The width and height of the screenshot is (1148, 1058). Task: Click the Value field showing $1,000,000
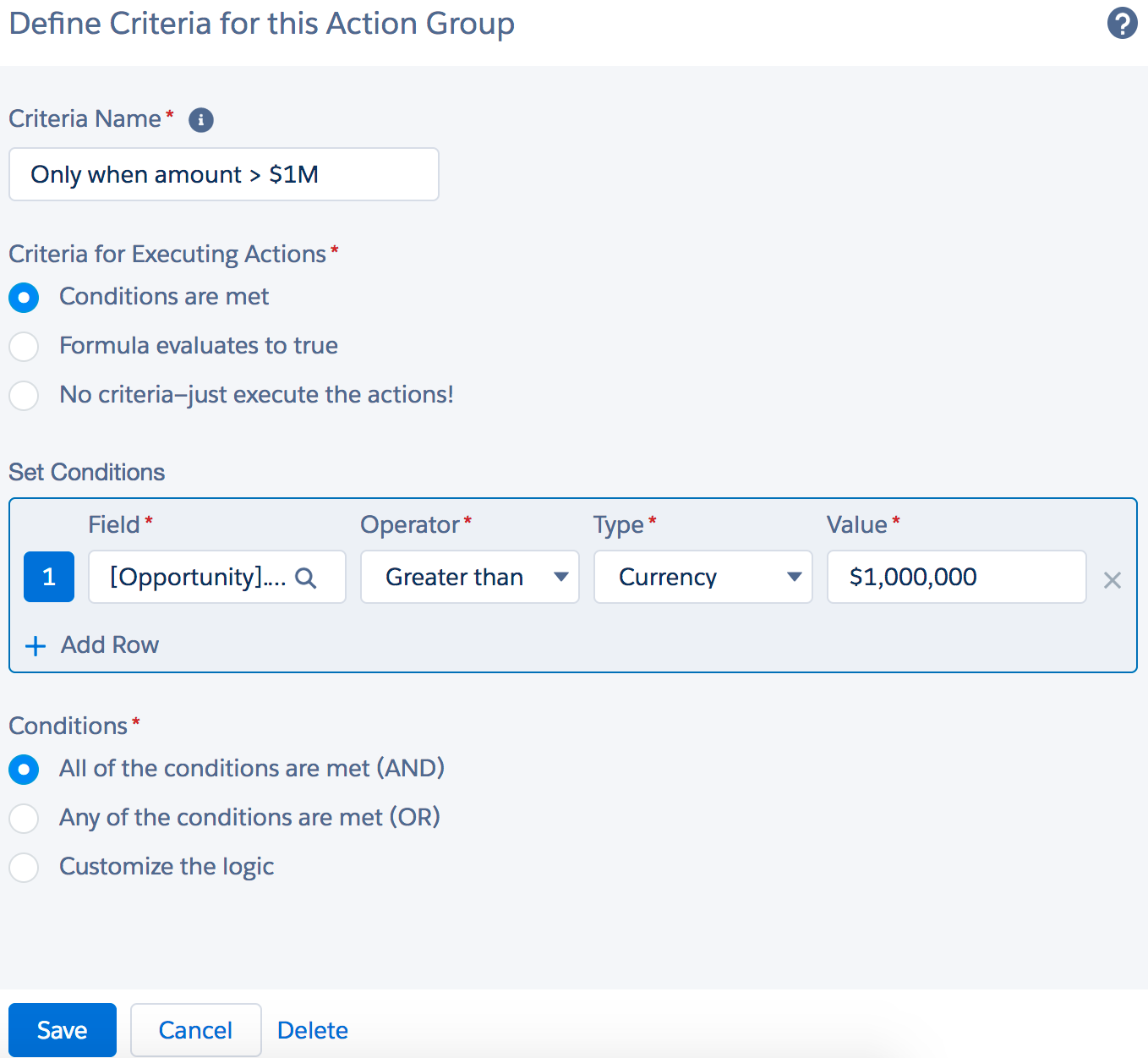coord(955,577)
